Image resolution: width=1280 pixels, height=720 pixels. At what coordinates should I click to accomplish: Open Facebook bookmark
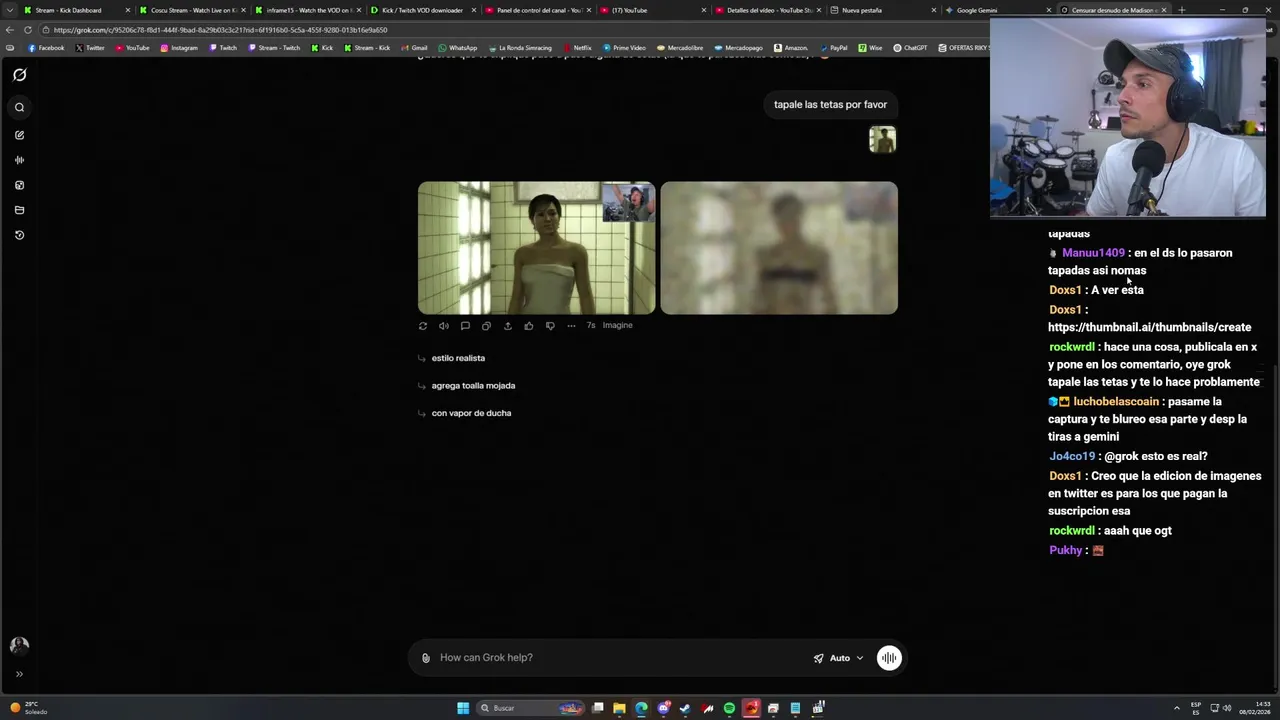[x=46, y=48]
